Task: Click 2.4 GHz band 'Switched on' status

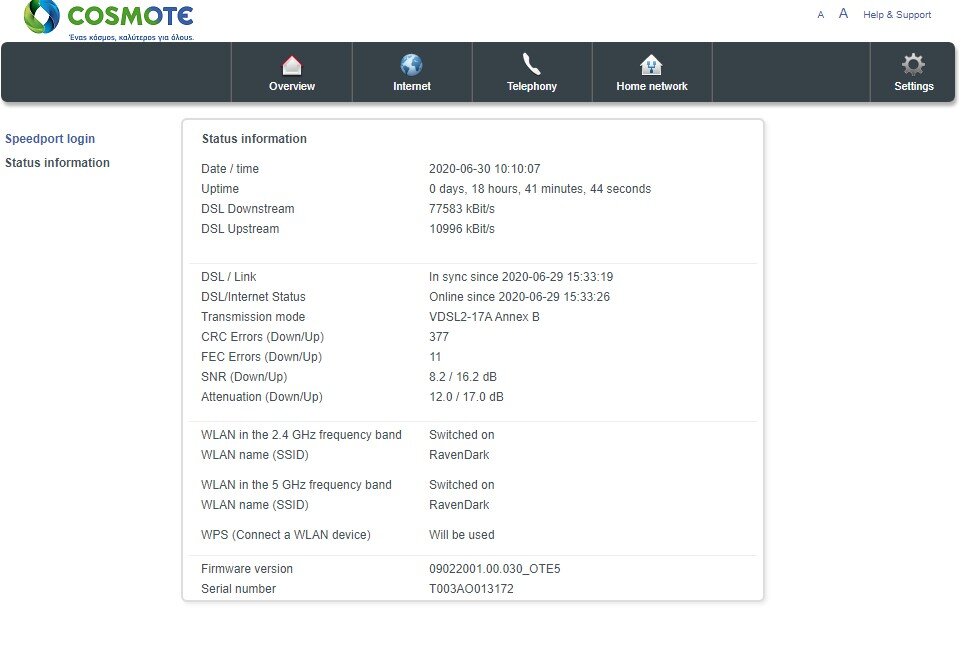Action: (462, 435)
